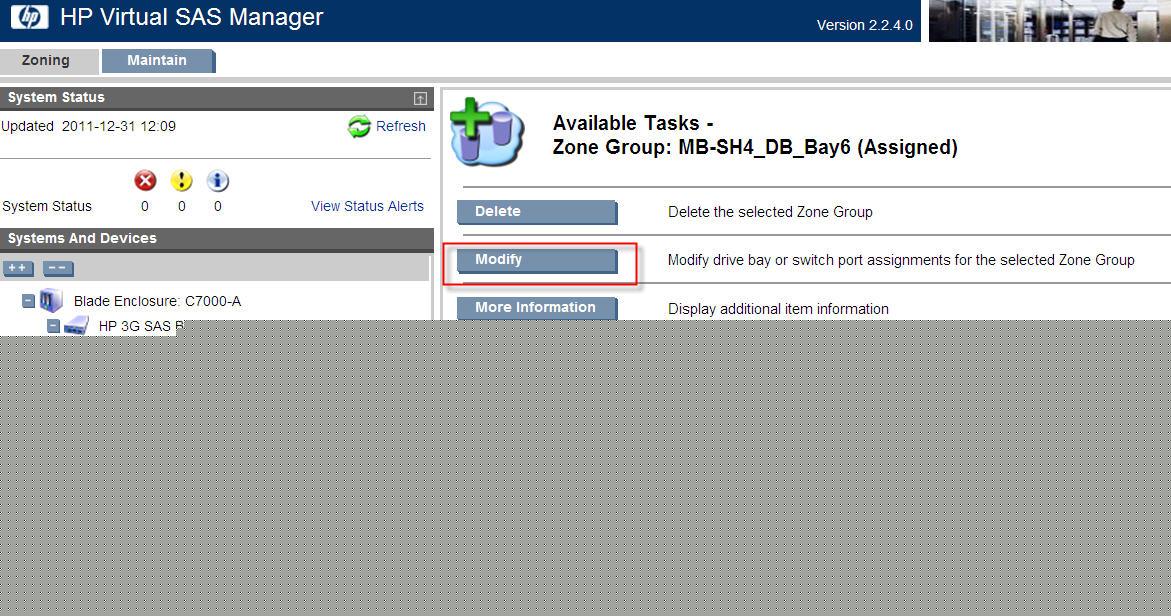Click the Delete the selected Zone Group text

point(770,212)
